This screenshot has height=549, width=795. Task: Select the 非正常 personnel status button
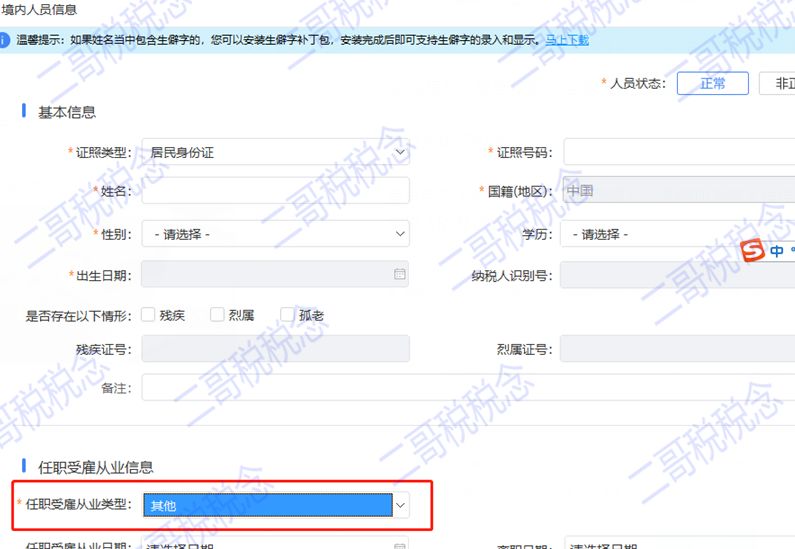click(x=778, y=83)
